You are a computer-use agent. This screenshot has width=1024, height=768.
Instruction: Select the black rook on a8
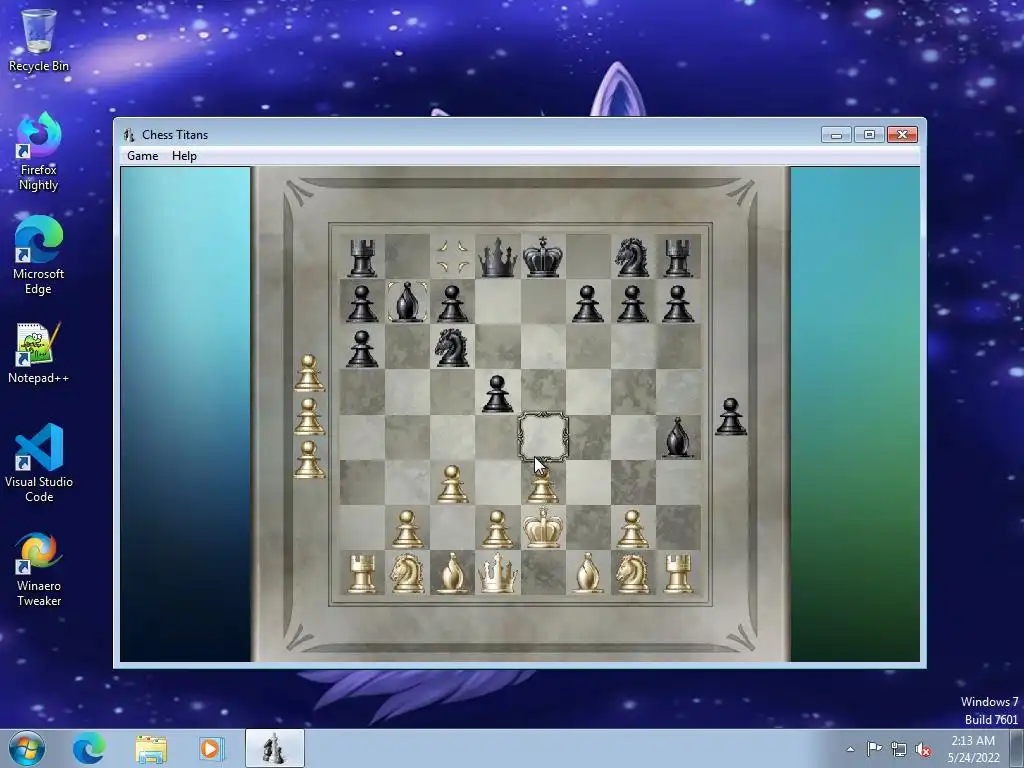362,257
